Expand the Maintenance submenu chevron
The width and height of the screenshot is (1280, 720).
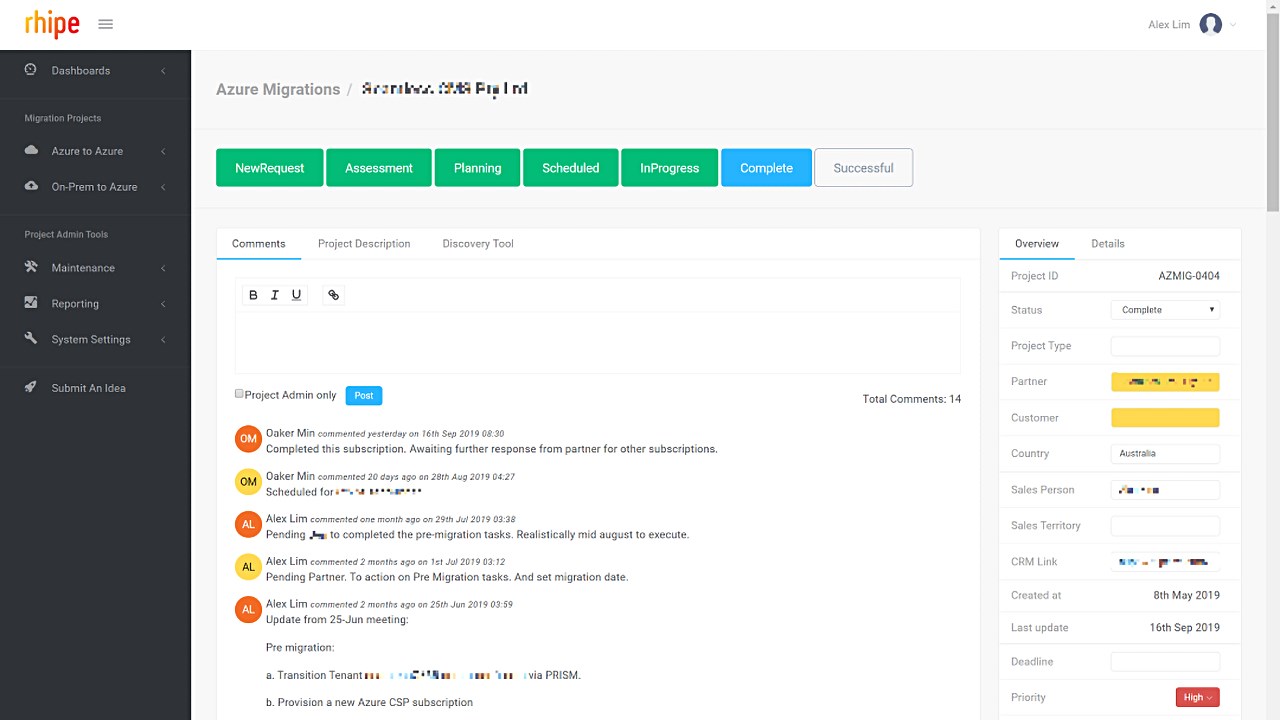163,268
